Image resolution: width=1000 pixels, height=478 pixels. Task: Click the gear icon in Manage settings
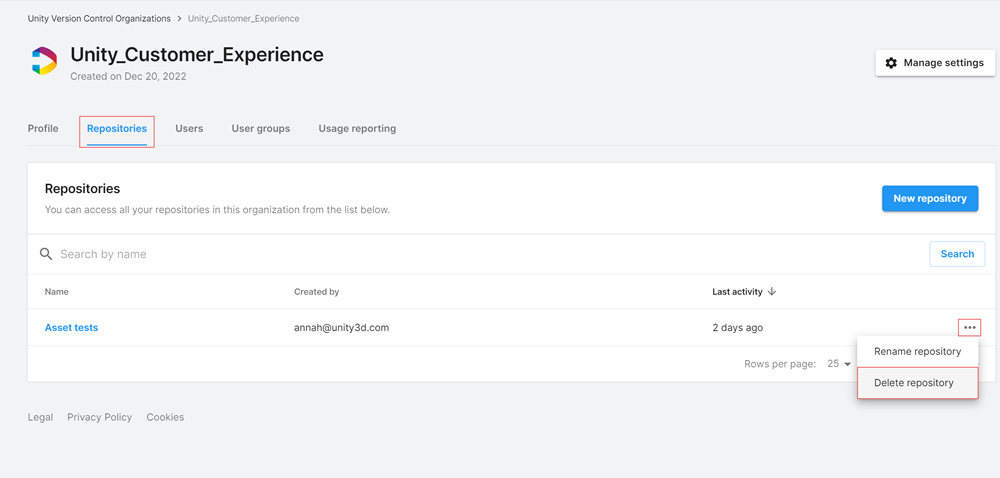point(891,63)
